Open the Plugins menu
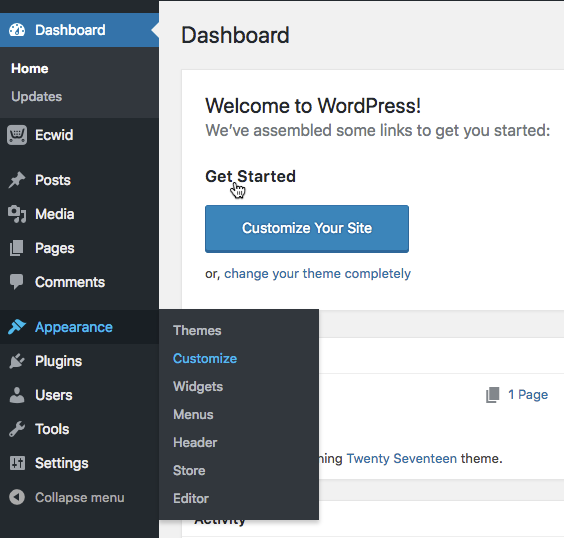Screen dimensions: 564x538 click(59, 361)
